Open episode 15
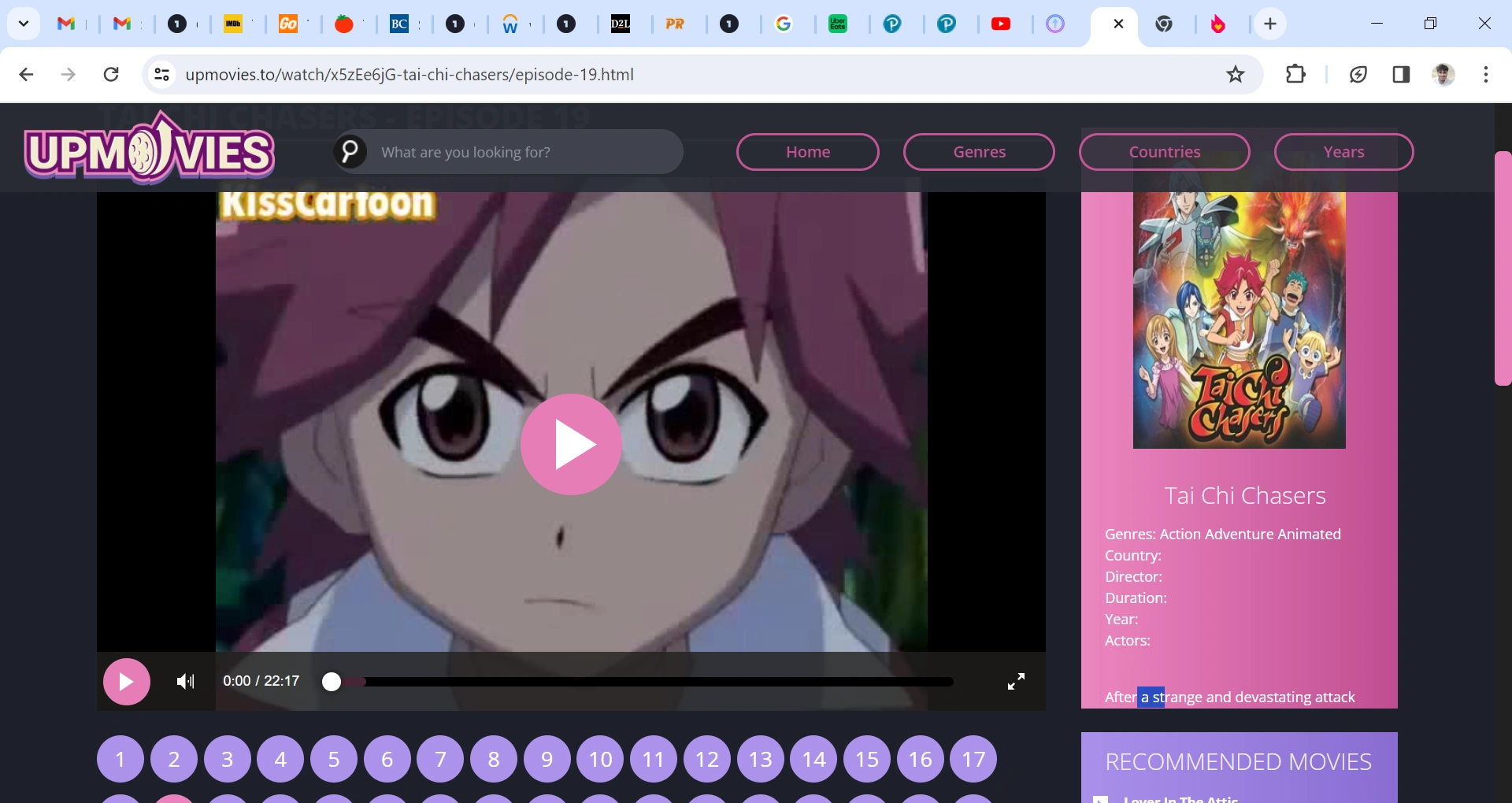 (867, 759)
